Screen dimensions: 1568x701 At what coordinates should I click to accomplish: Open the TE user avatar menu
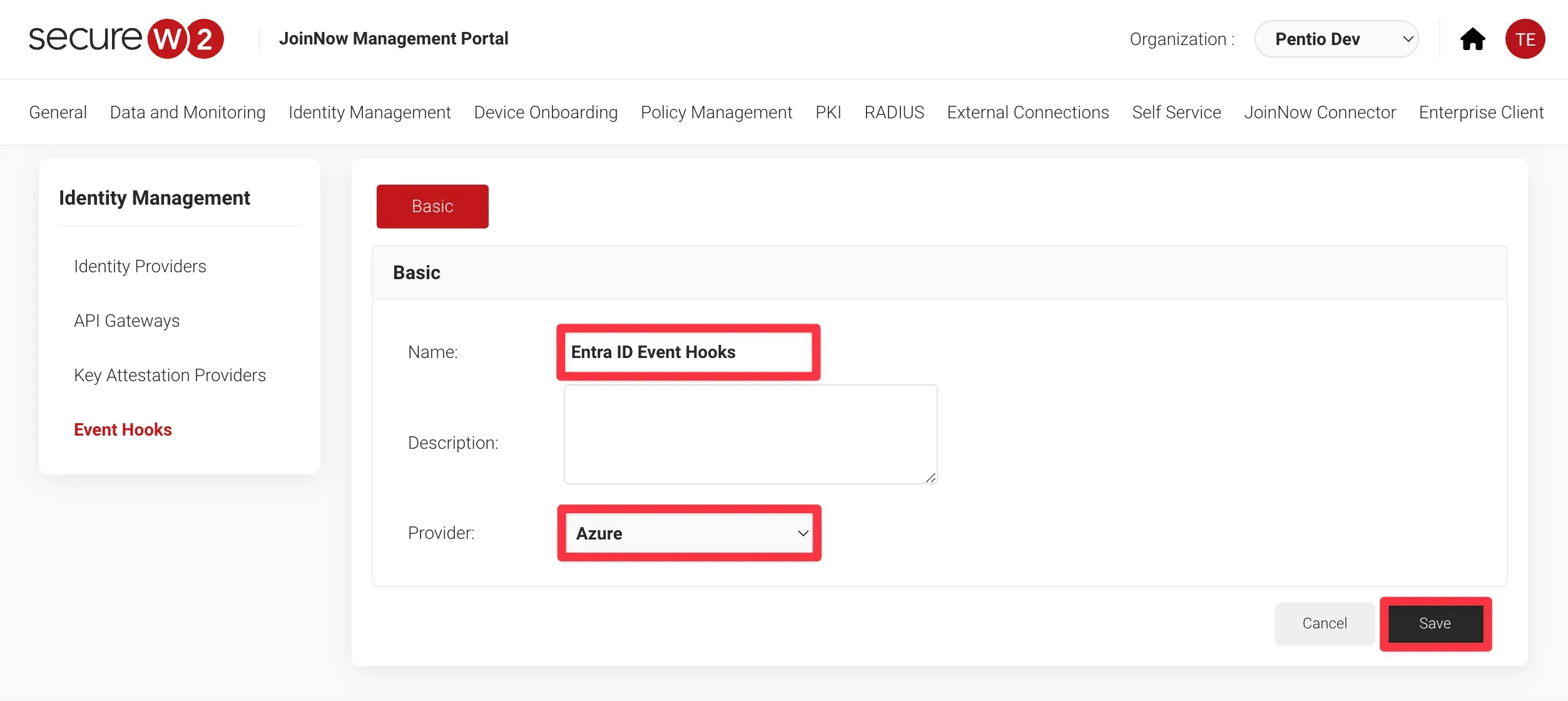[1524, 39]
